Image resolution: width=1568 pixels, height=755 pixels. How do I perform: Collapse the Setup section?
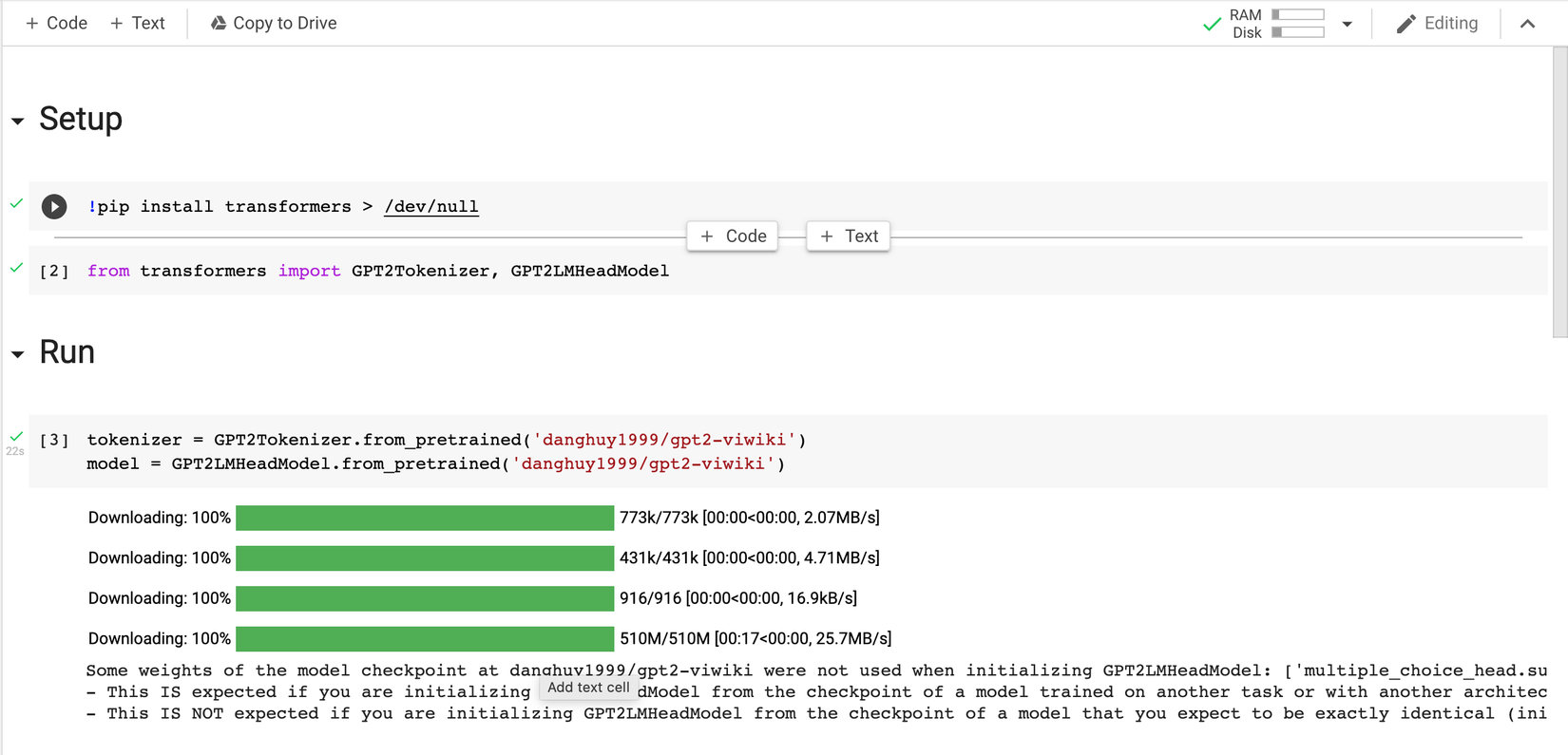(x=18, y=121)
